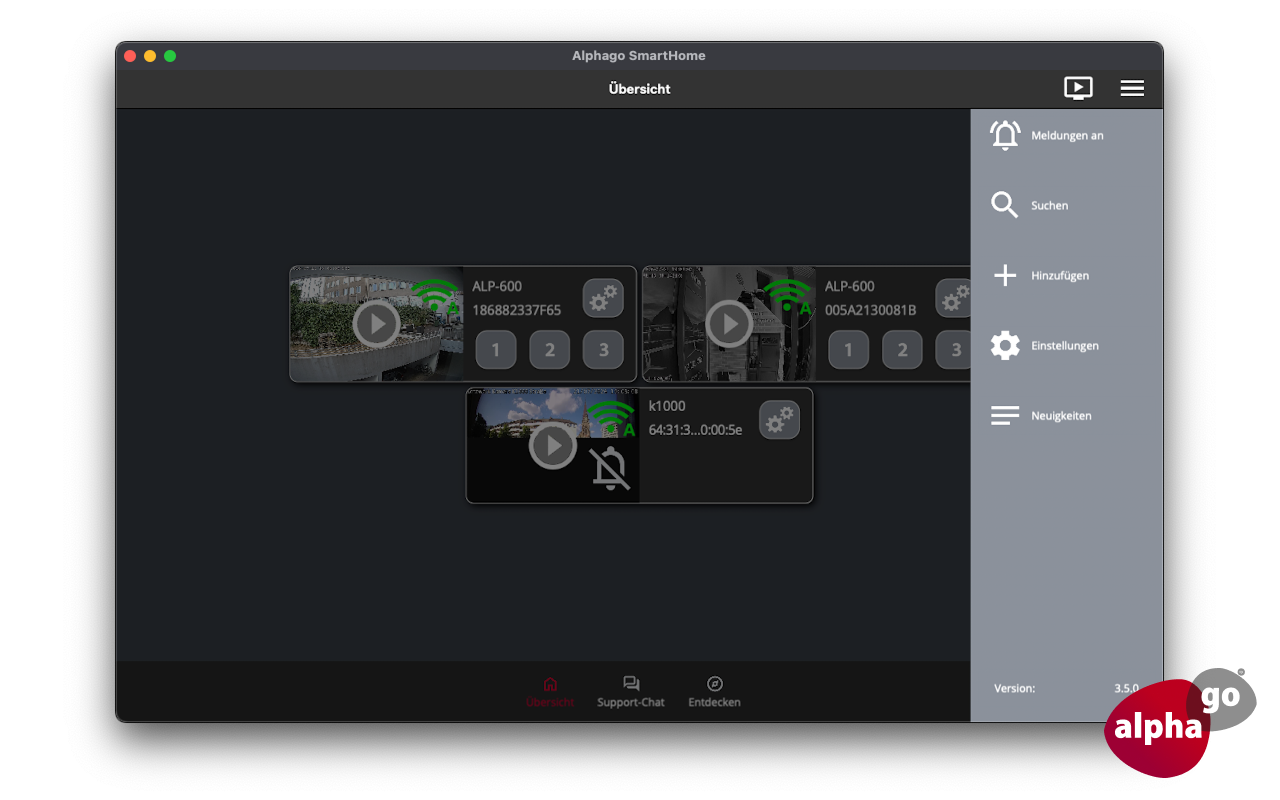1280x800 pixels.
Task: Choose Suchen from the side menu
Action: [x=1050, y=205]
